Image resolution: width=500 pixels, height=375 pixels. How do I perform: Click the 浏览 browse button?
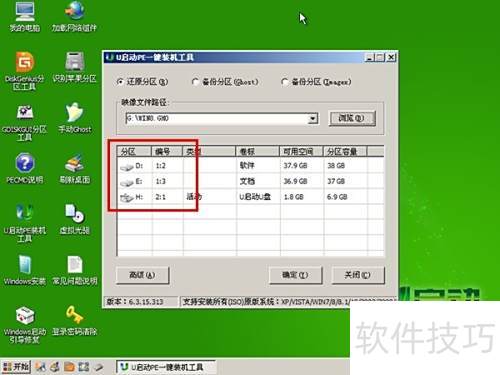[x=352, y=118]
